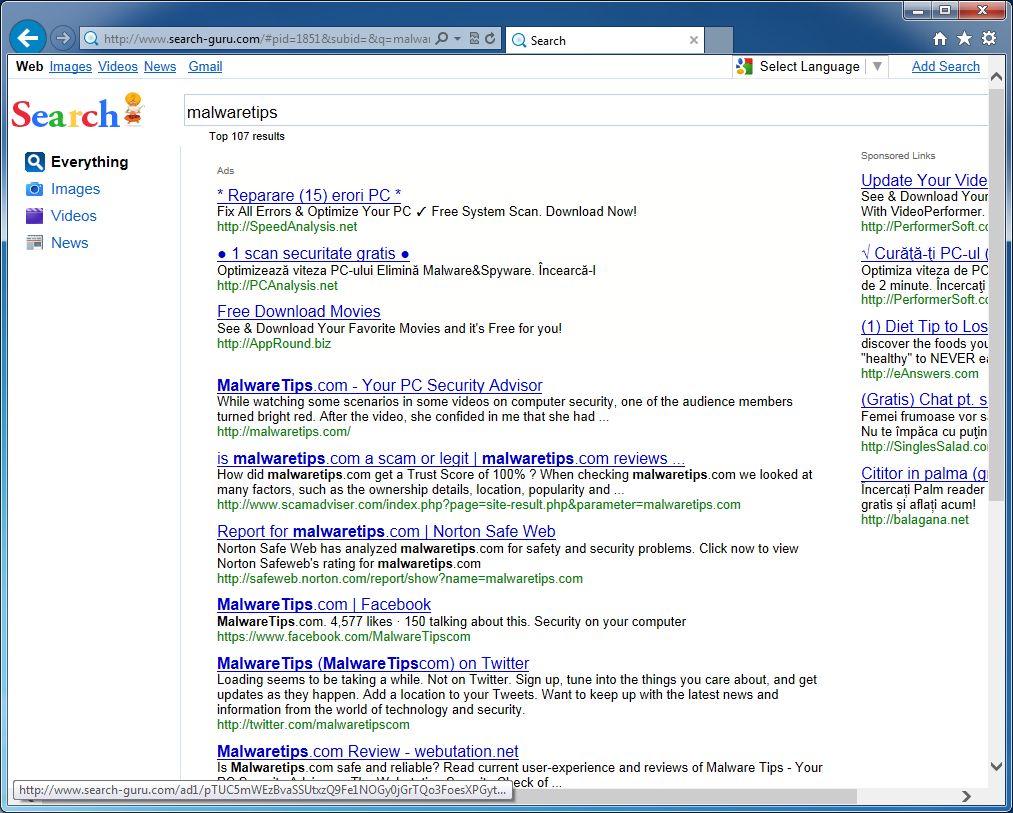This screenshot has height=813, width=1013.
Task: Click the Images sidebar icon
Action: coord(36,189)
